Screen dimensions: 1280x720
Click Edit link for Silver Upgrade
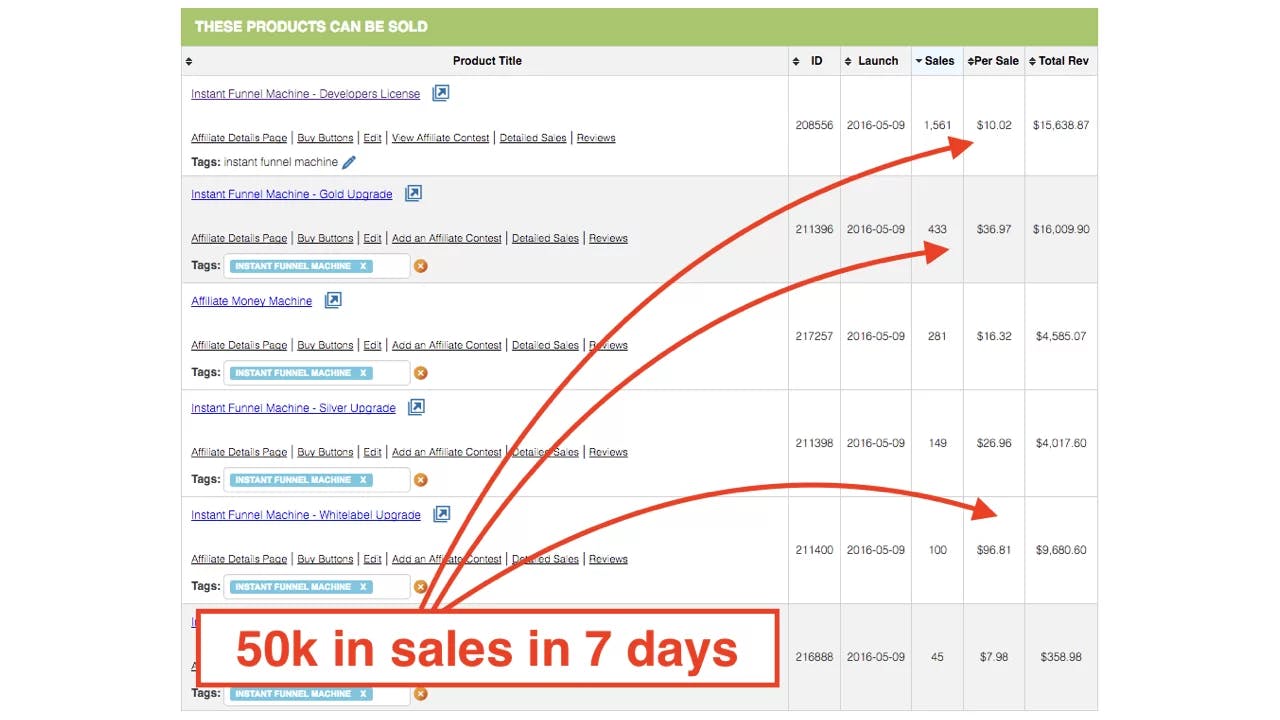[x=372, y=452]
